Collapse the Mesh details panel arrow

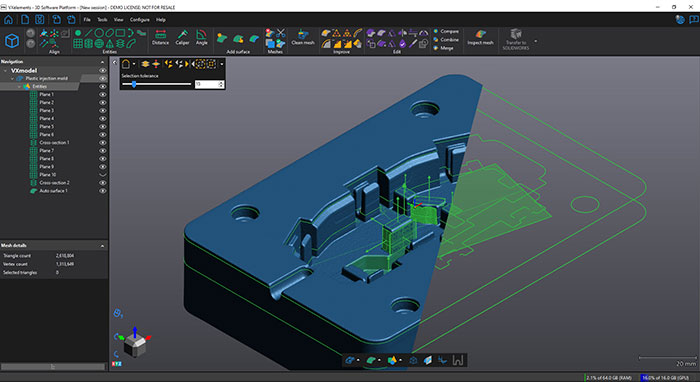coord(103,245)
